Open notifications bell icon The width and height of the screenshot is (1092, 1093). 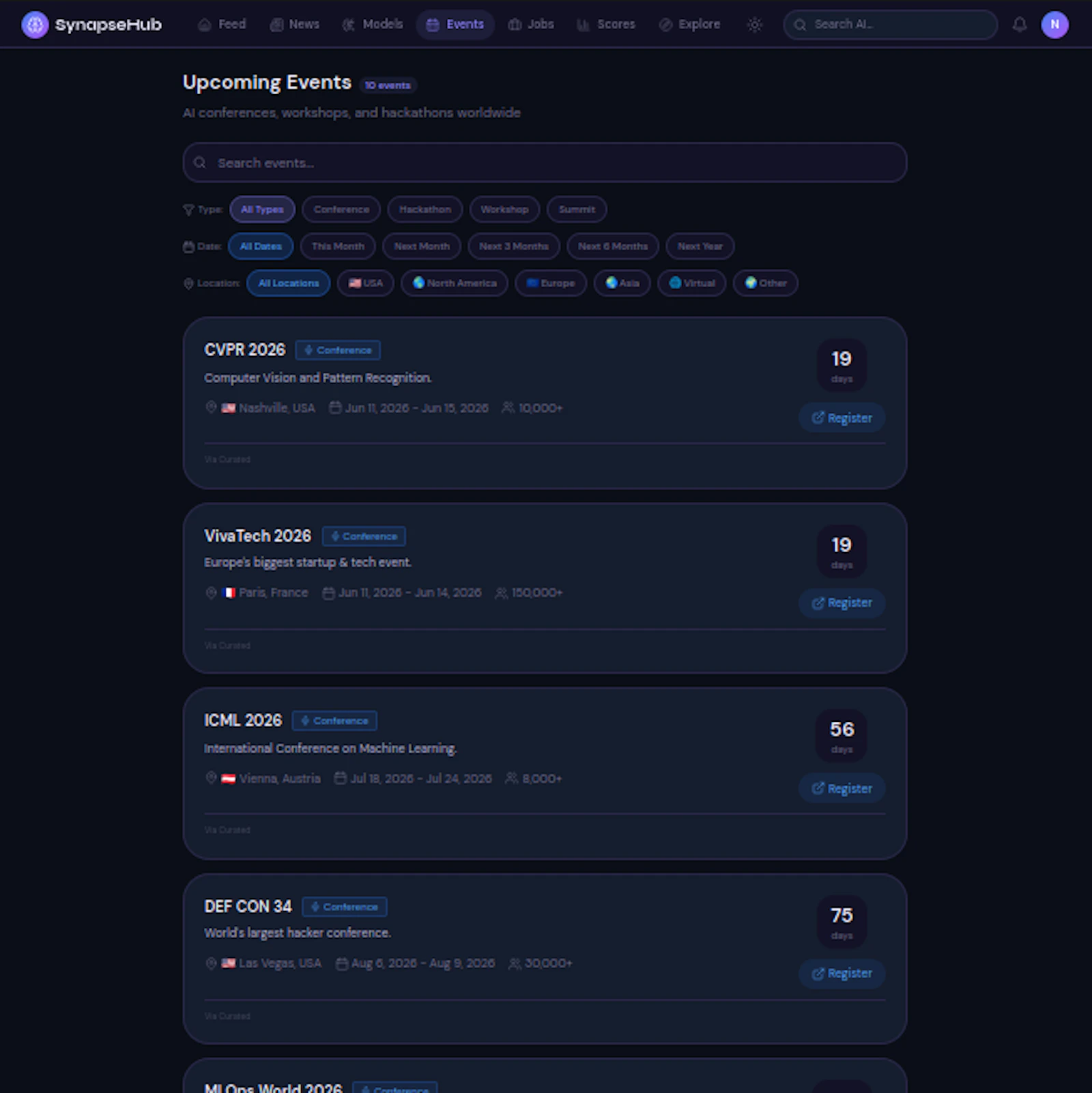click(1020, 25)
